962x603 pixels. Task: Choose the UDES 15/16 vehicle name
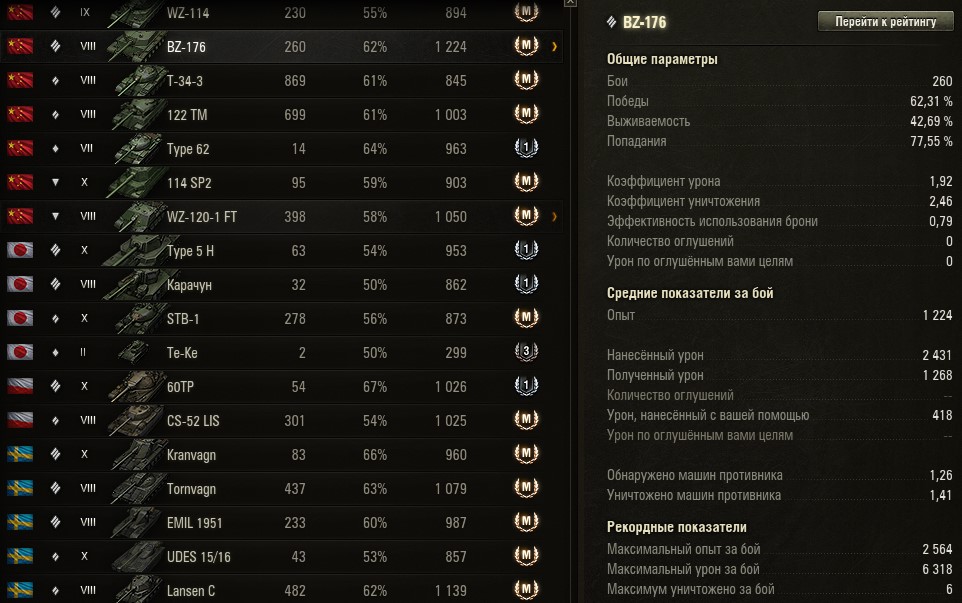[x=199, y=557]
